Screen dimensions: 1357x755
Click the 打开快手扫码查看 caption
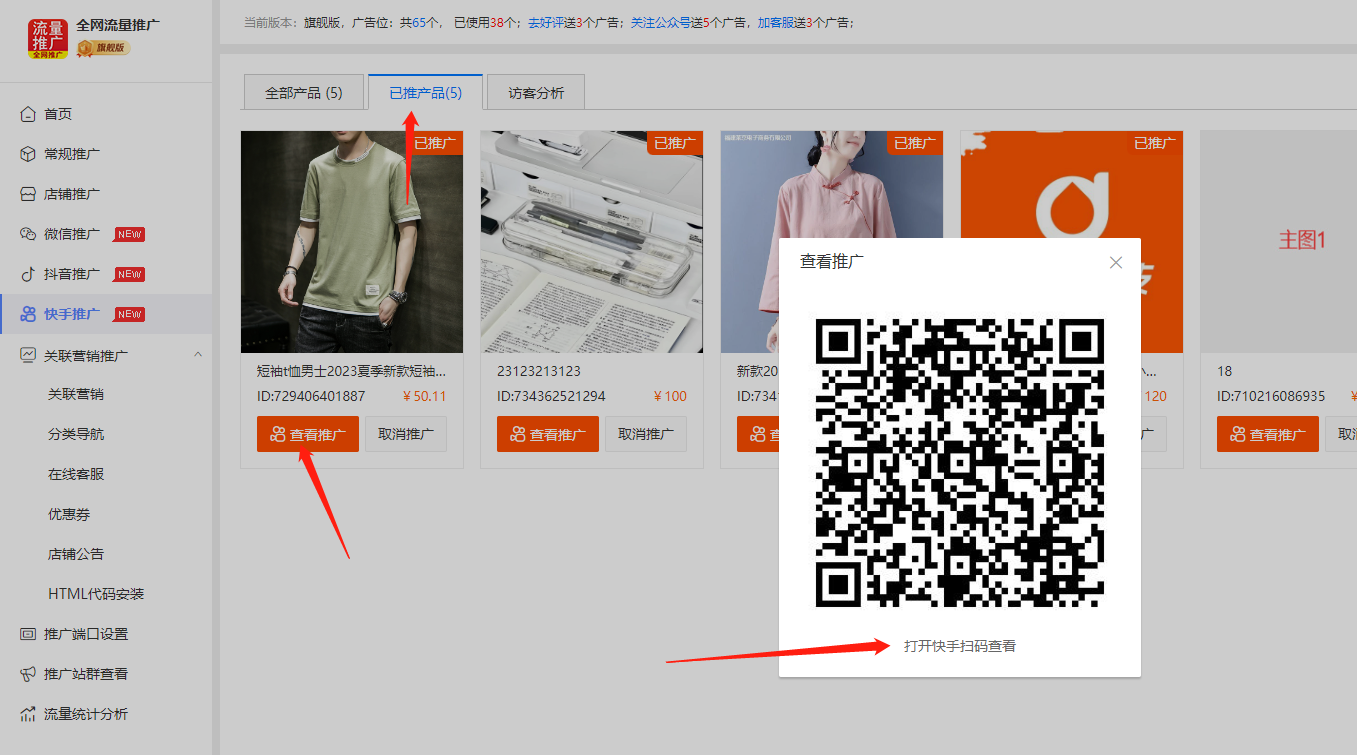[960, 646]
